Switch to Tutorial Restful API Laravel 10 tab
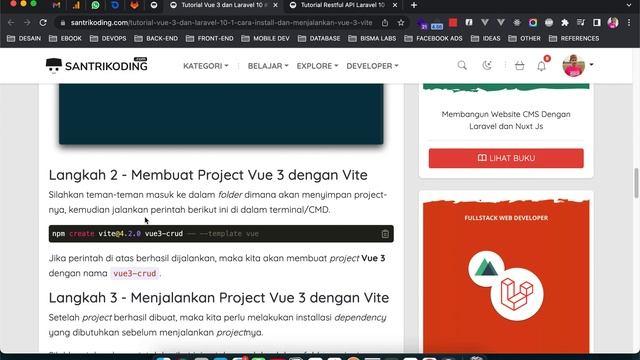The image size is (640, 360). pyautogui.click(x=342, y=5)
